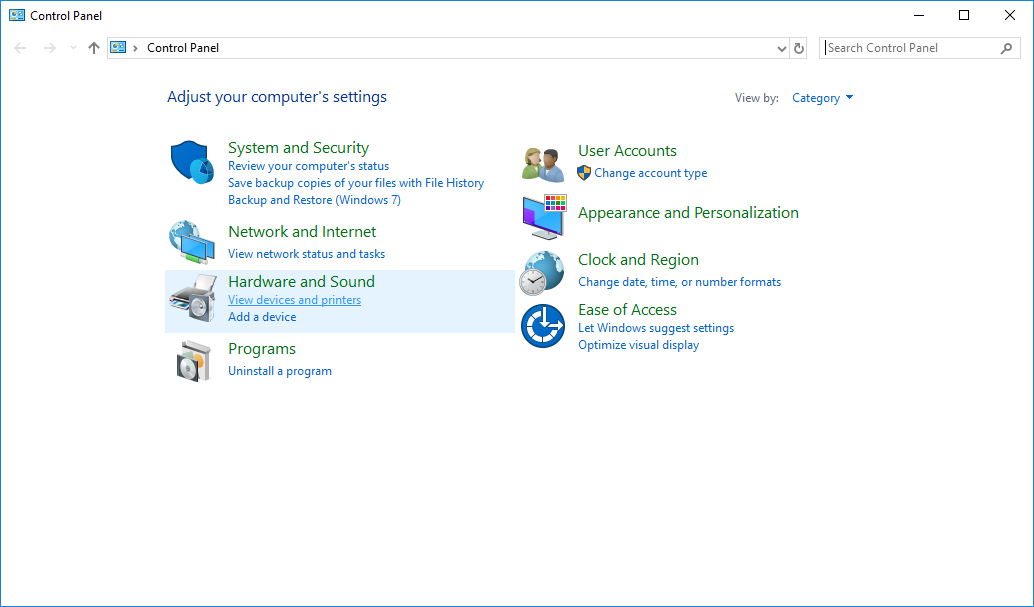Select Change date, time, or number formats
This screenshot has height=607, width=1034.
tap(679, 282)
